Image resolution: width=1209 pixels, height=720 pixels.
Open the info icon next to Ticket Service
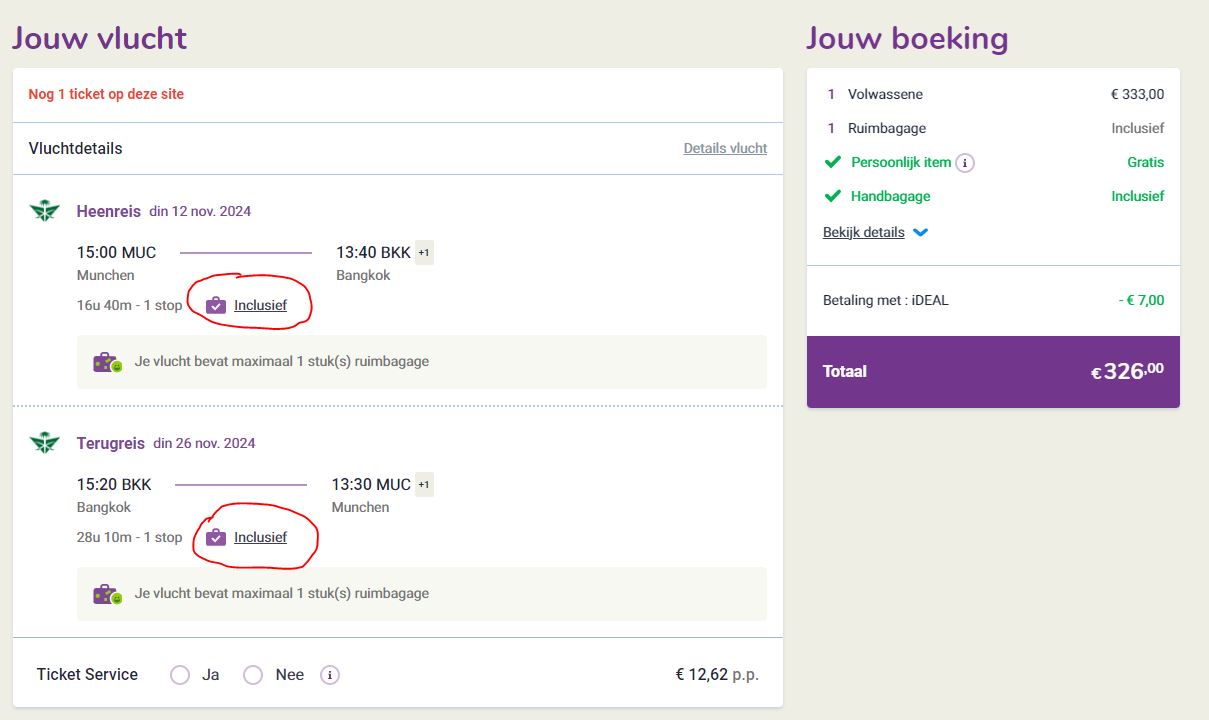pyautogui.click(x=330, y=675)
